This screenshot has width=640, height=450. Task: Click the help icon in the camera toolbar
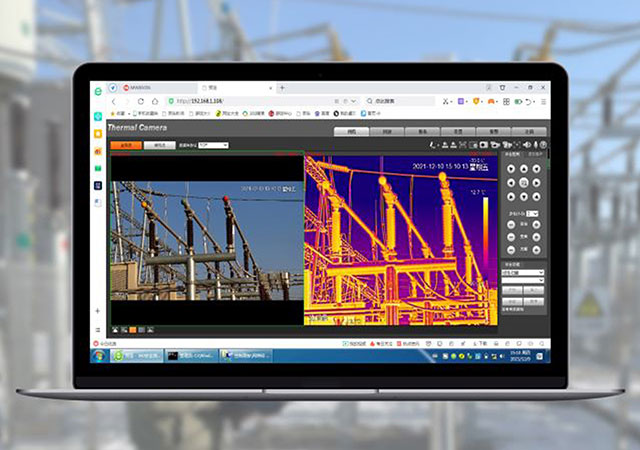click(x=543, y=145)
